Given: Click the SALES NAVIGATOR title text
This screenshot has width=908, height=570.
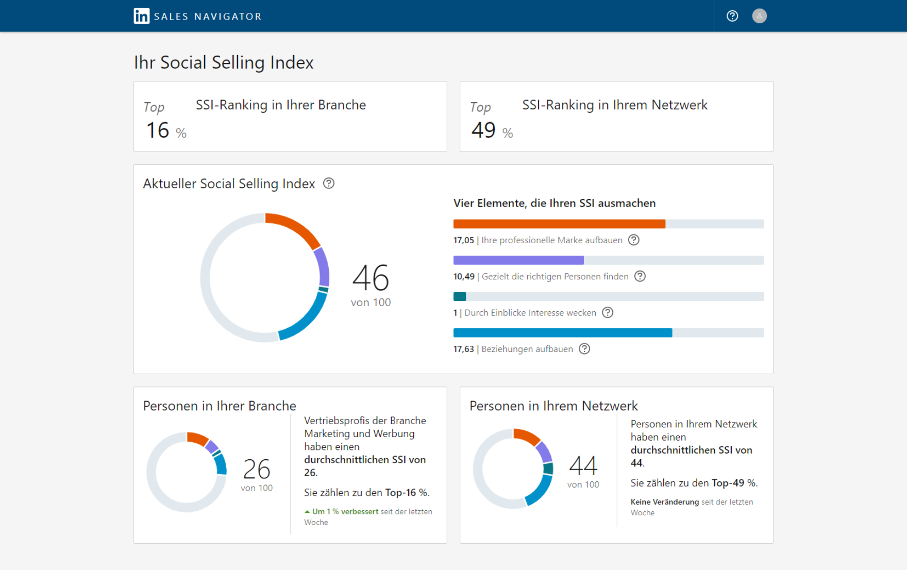Looking at the screenshot, I should (x=208, y=17).
